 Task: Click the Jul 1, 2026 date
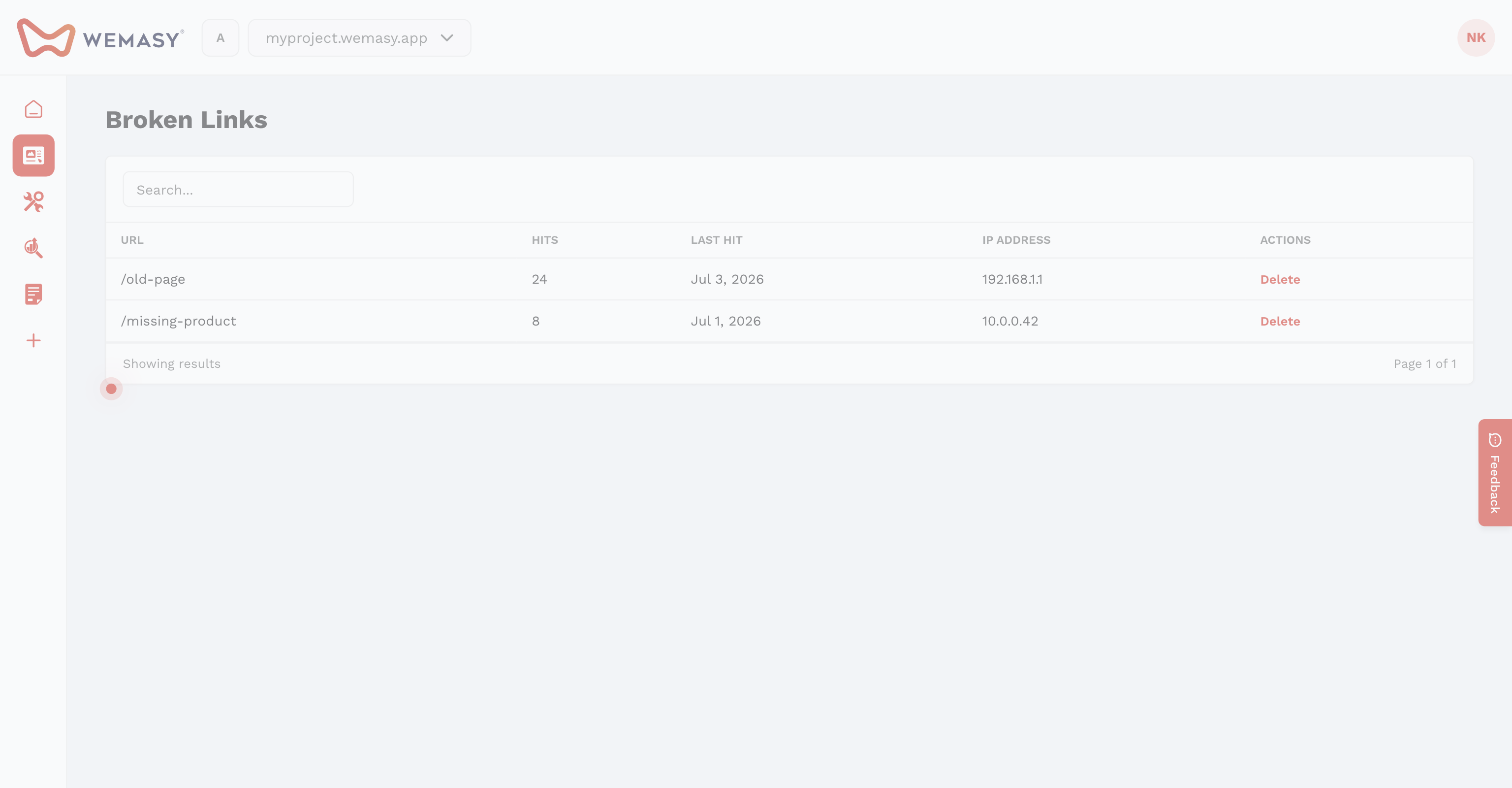(725, 321)
